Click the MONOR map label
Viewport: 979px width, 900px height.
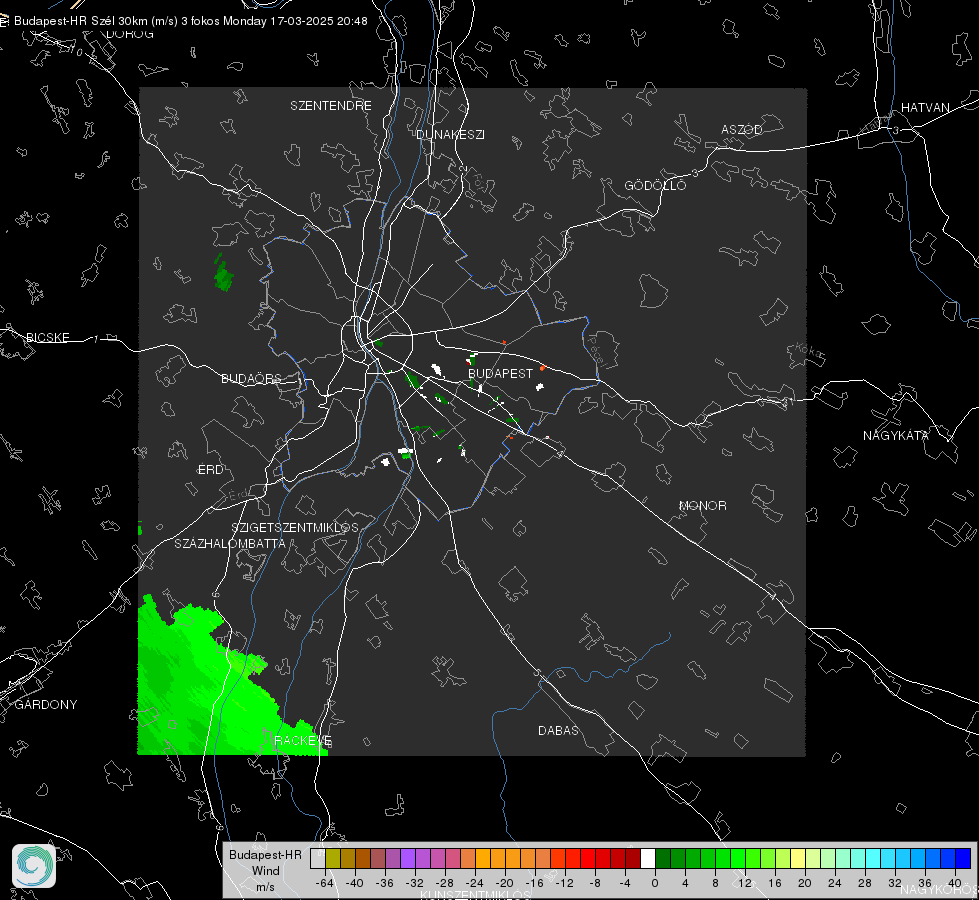pos(702,506)
